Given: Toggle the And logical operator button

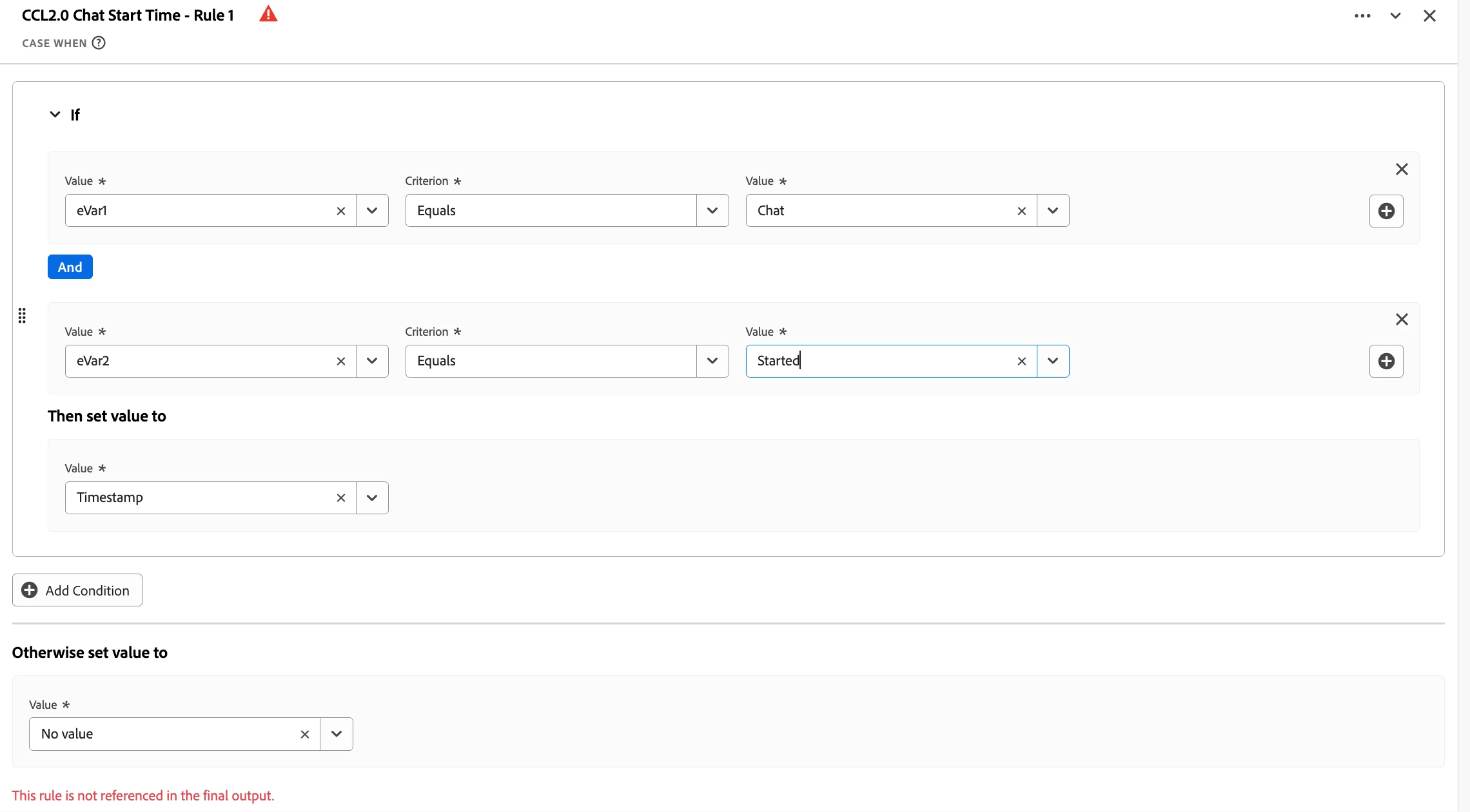Looking at the screenshot, I should click(x=70, y=267).
